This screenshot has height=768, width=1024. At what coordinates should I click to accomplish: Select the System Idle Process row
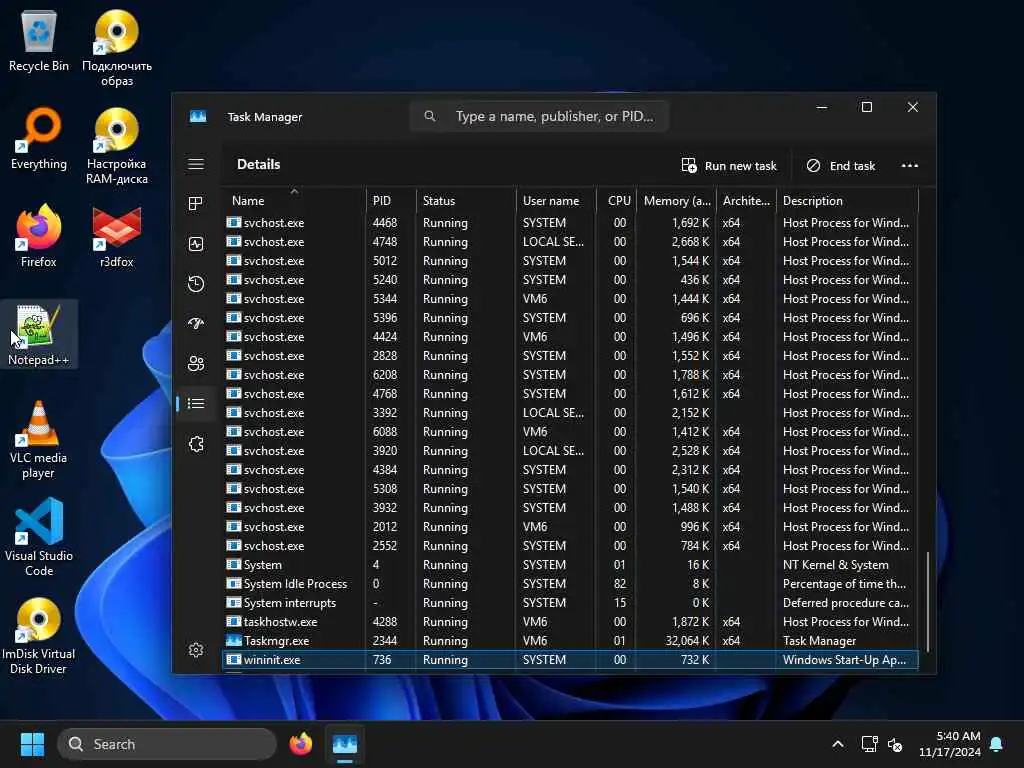(570, 584)
